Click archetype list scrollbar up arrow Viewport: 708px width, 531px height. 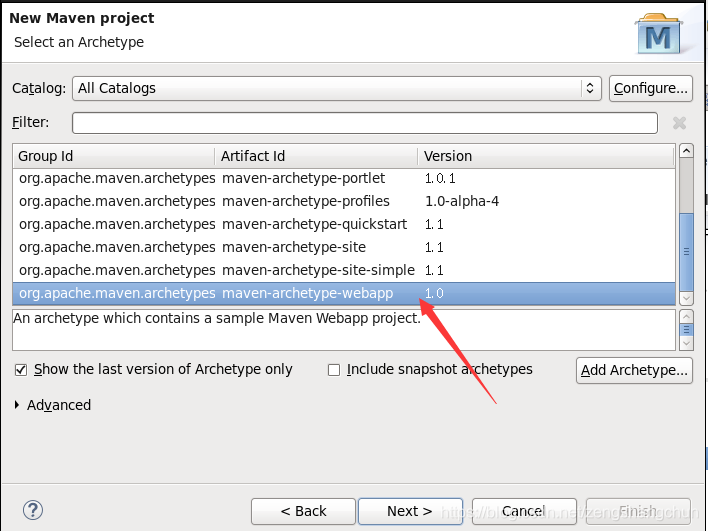686,151
